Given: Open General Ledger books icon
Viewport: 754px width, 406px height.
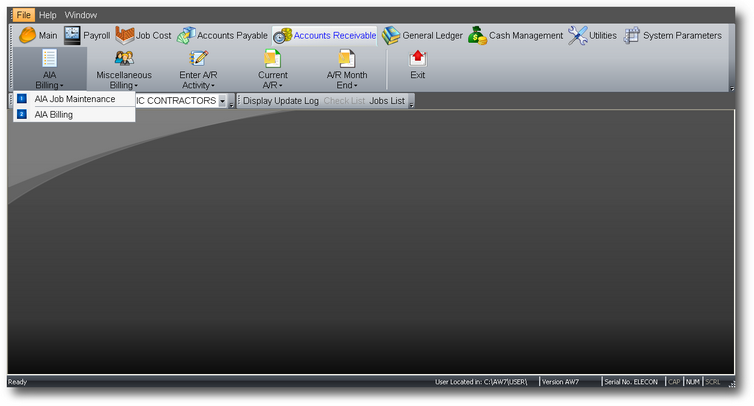Looking at the screenshot, I should click(x=391, y=35).
